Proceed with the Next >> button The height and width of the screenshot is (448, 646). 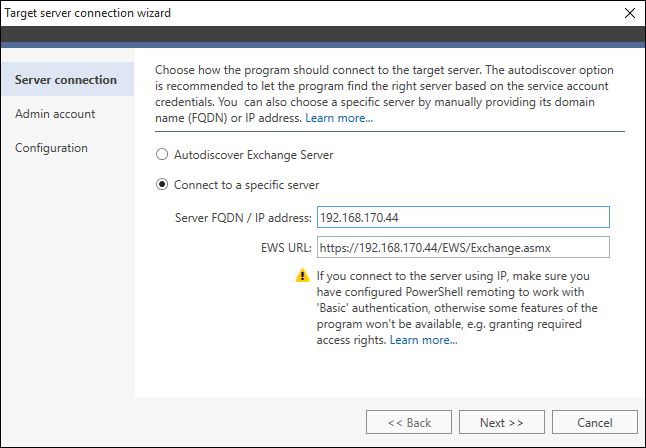coord(502,422)
